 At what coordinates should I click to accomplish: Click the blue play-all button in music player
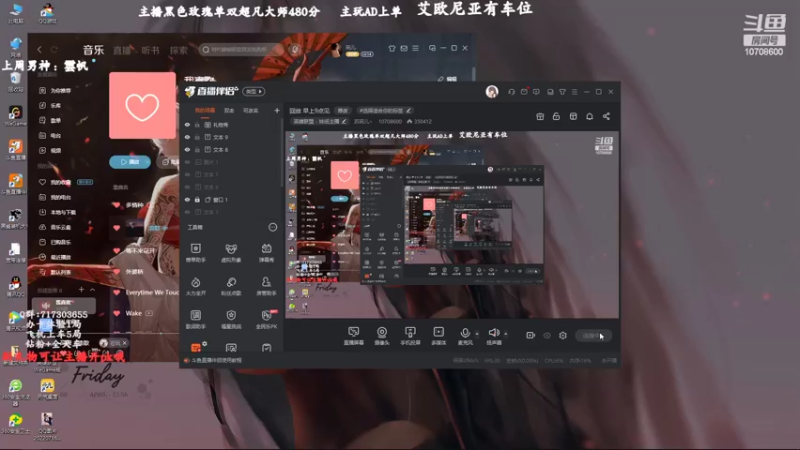(130, 162)
